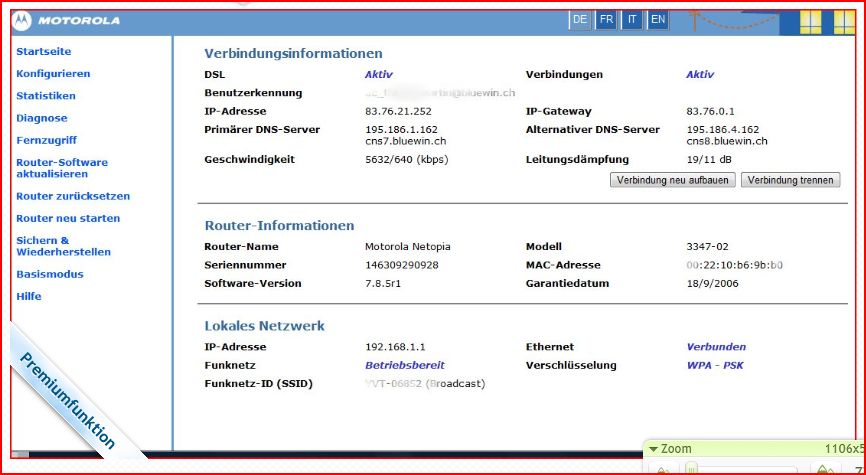
Task: Click speed value 5632/640 (kbps)
Action: pyautogui.click(x=406, y=160)
